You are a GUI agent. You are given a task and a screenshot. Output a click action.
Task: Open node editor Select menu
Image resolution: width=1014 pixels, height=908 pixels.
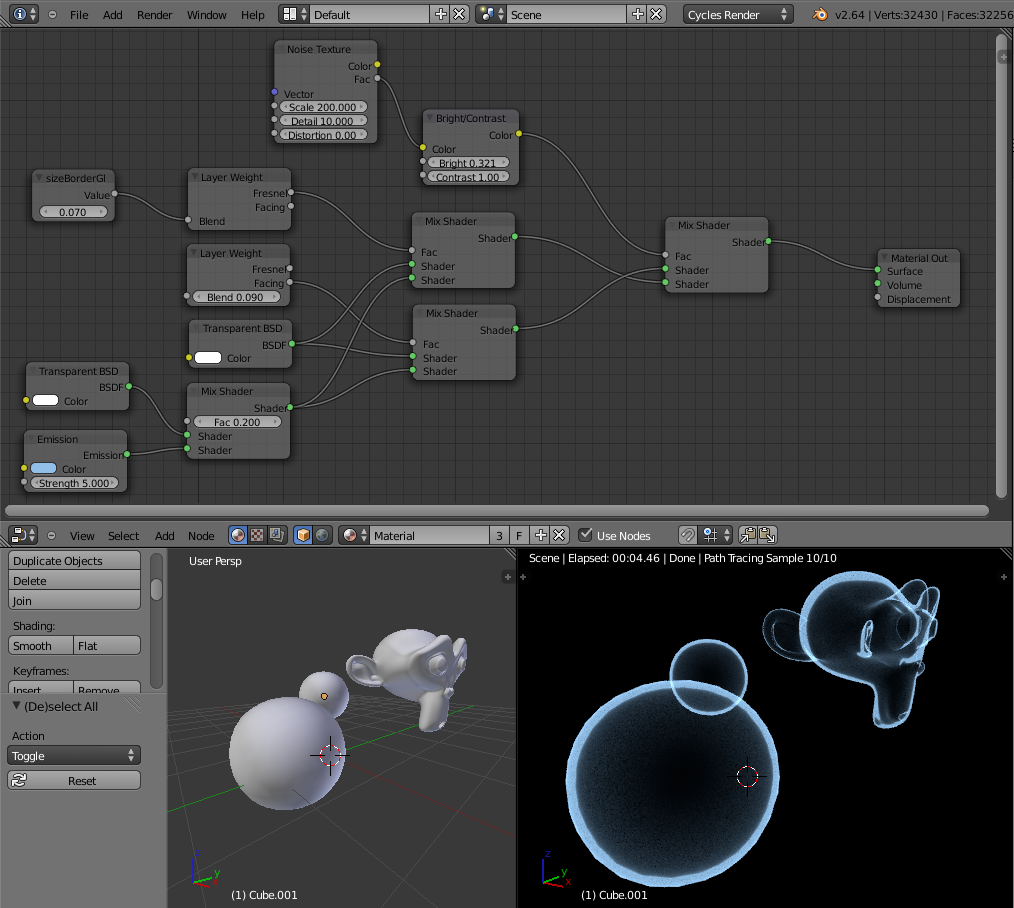point(124,535)
